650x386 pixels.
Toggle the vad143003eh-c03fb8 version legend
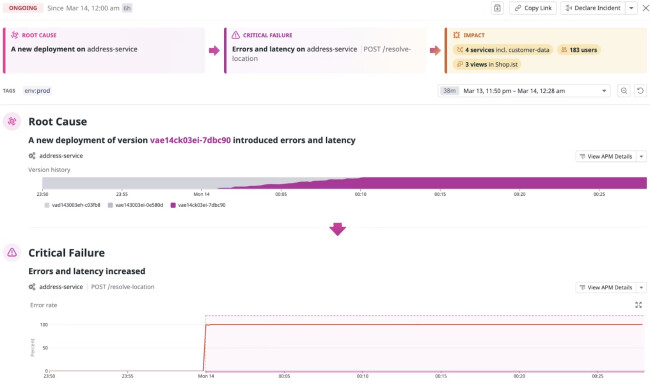pyautogui.click(x=72, y=205)
